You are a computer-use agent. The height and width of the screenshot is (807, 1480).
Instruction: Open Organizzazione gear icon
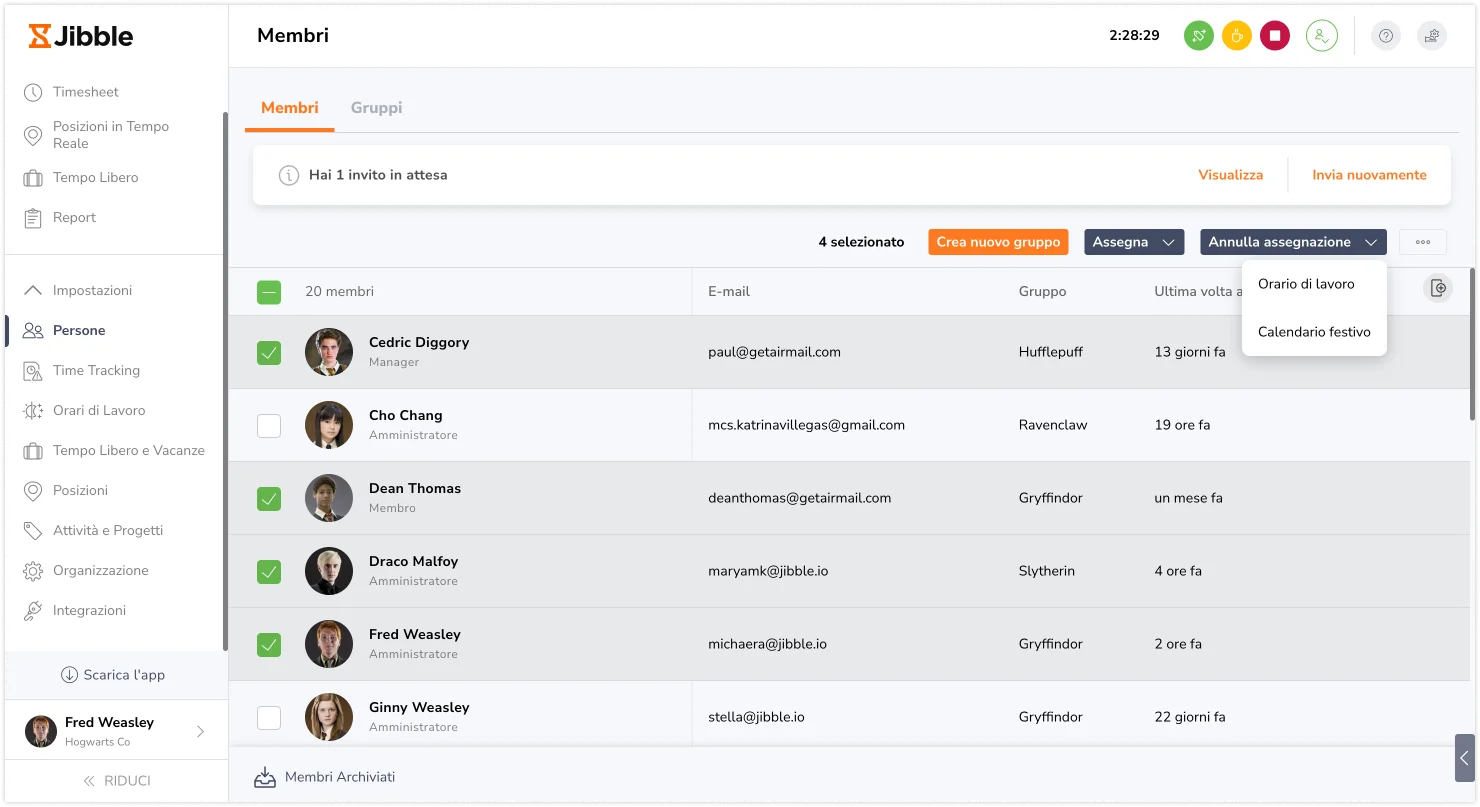tap(33, 571)
